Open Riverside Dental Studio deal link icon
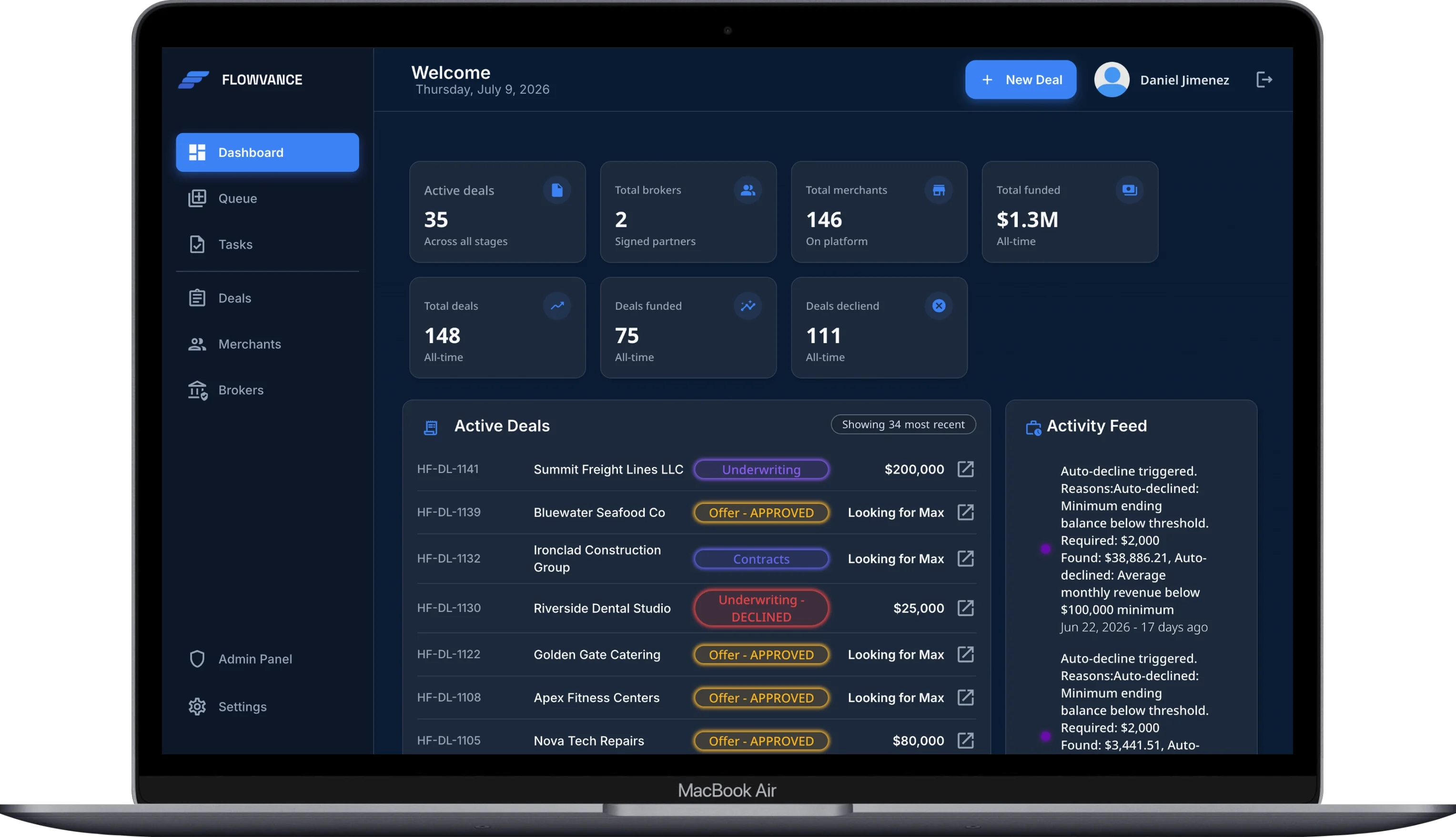 coord(965,608)
